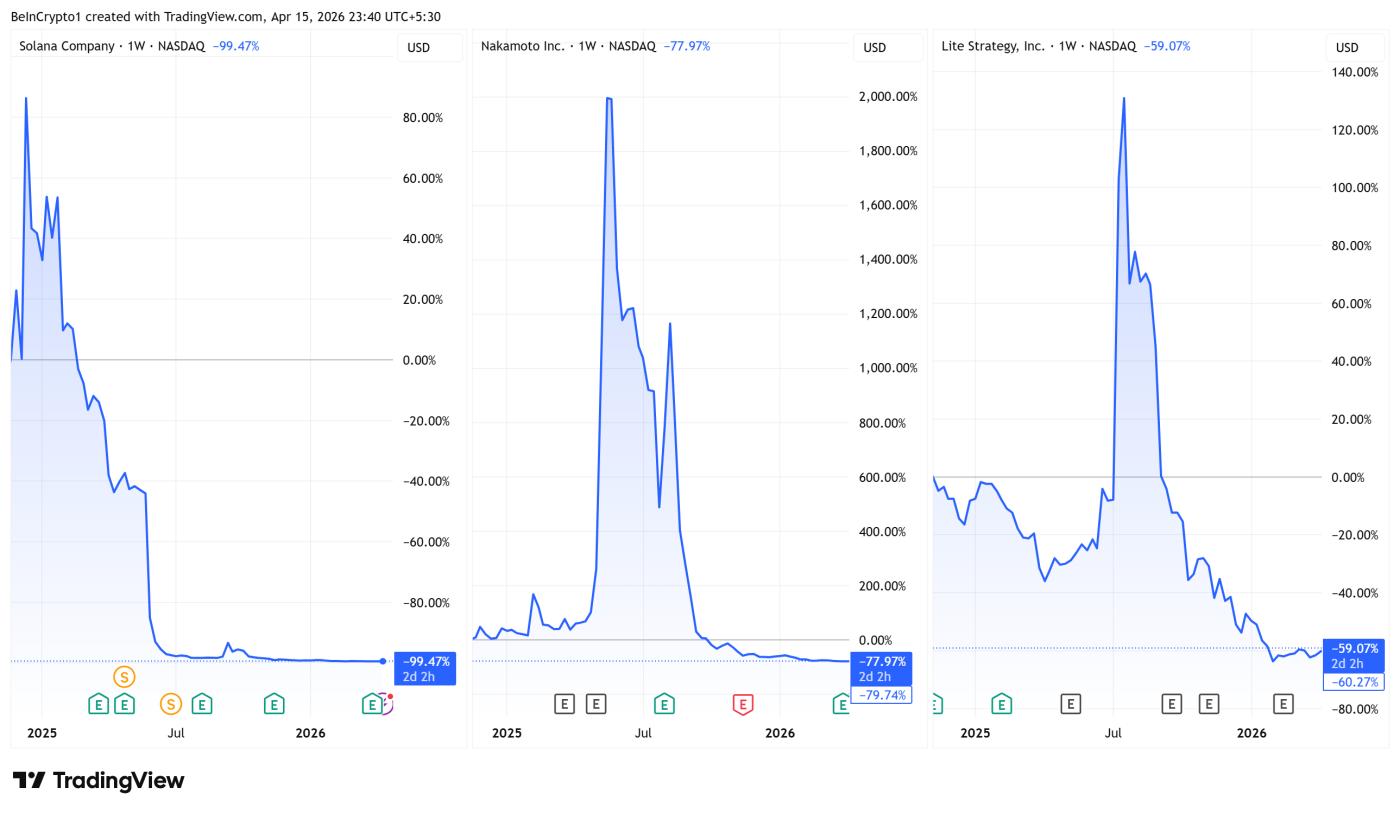Click the −99.47% price label on Solana axis
Screen dimensions: 1400x813
click(425, 661)
